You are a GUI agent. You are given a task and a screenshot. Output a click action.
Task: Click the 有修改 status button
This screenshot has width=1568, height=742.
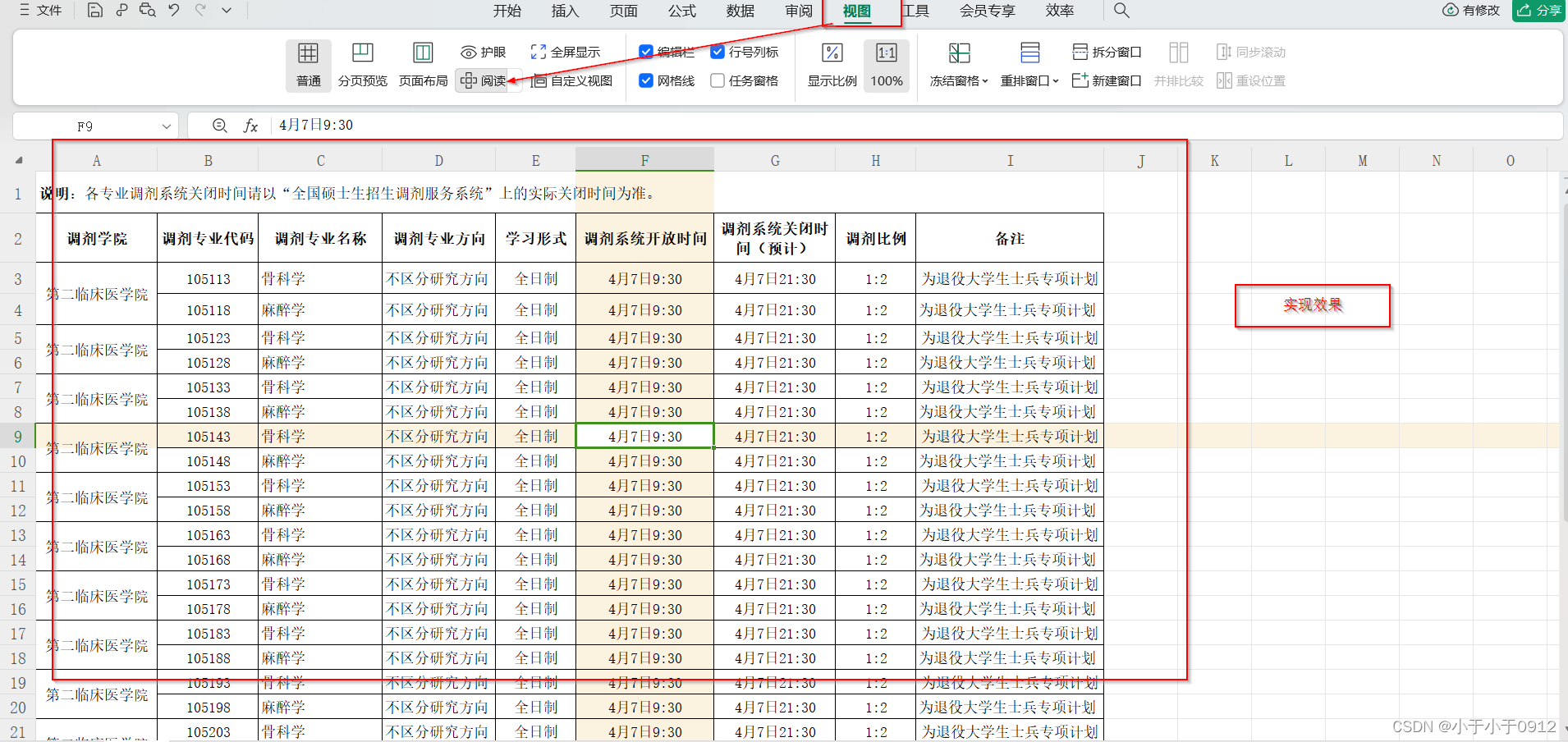1471,11
